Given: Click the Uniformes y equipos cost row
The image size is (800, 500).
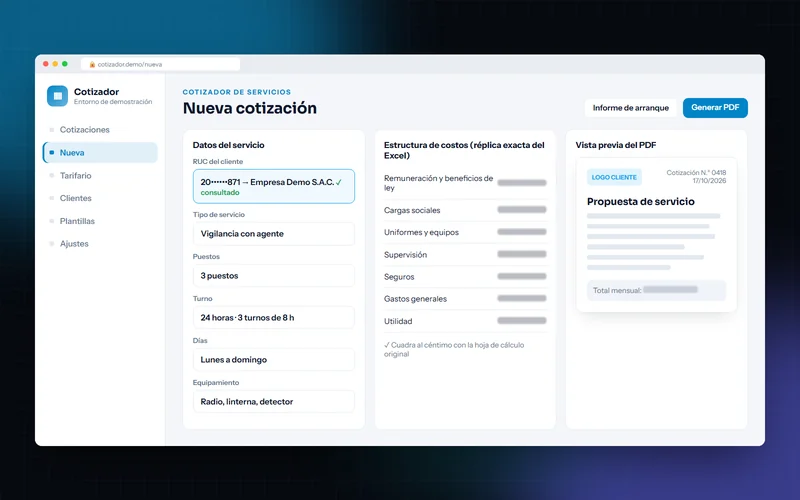Looking at the screenshot, I should tap(465, 232).
